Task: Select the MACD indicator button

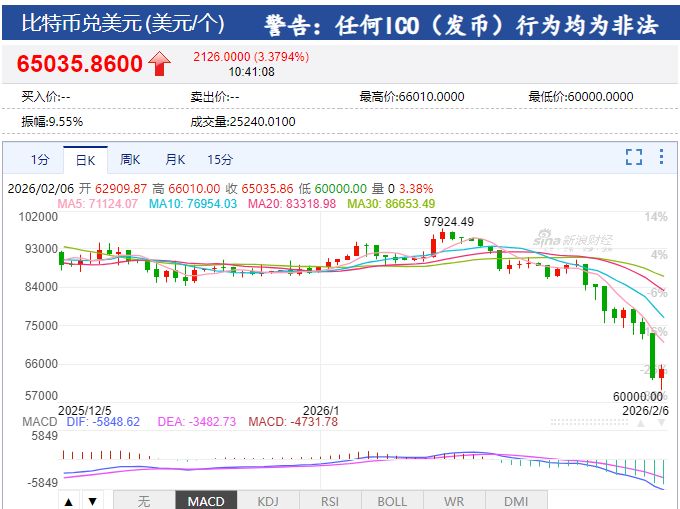Action: point(207,500)
